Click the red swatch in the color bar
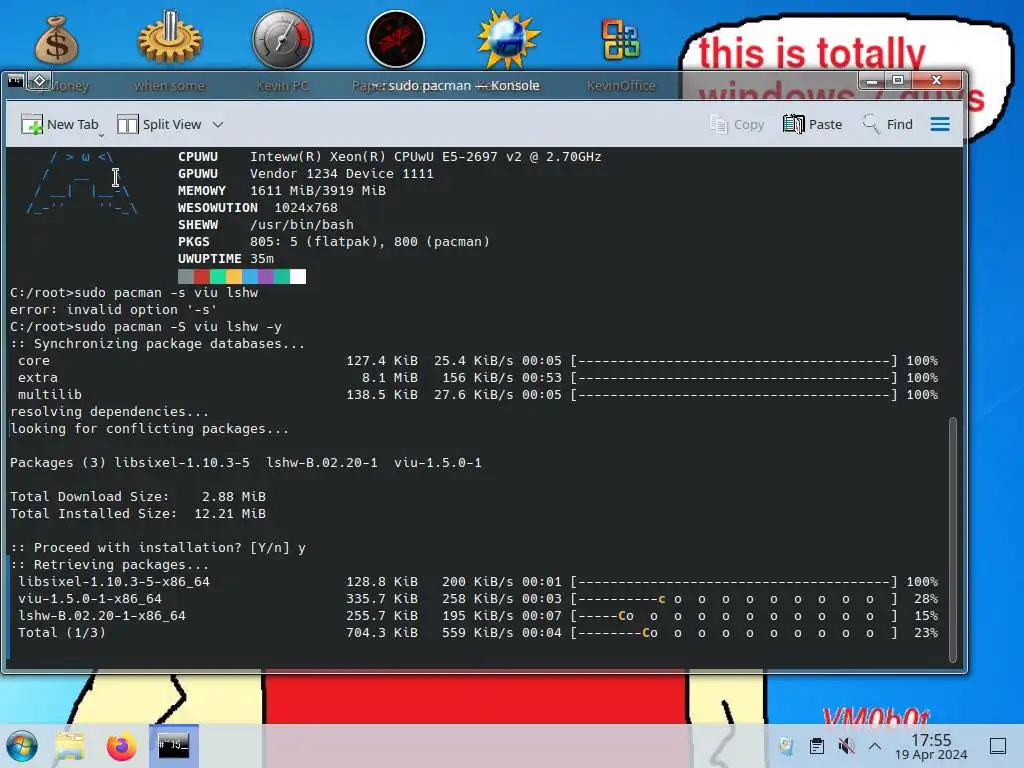The height and width of the screenshot is (768, 1024). (202, 276)
